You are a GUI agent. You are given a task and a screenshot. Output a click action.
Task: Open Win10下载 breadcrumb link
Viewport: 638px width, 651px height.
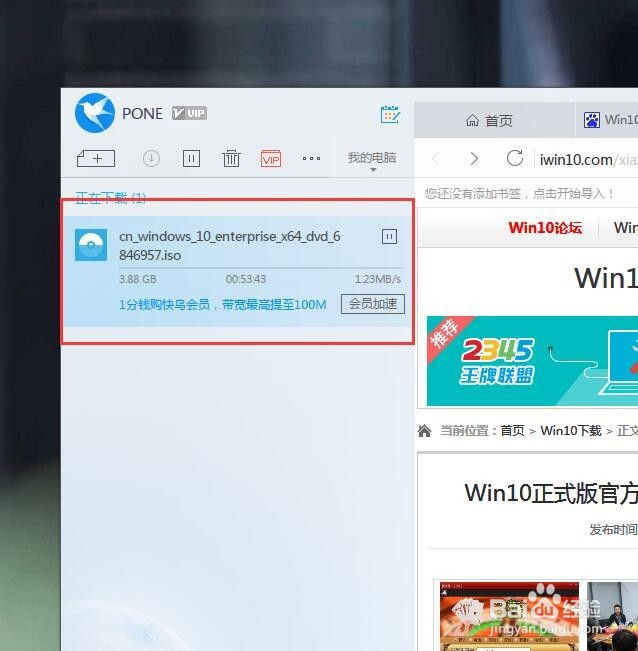point(571,431)
